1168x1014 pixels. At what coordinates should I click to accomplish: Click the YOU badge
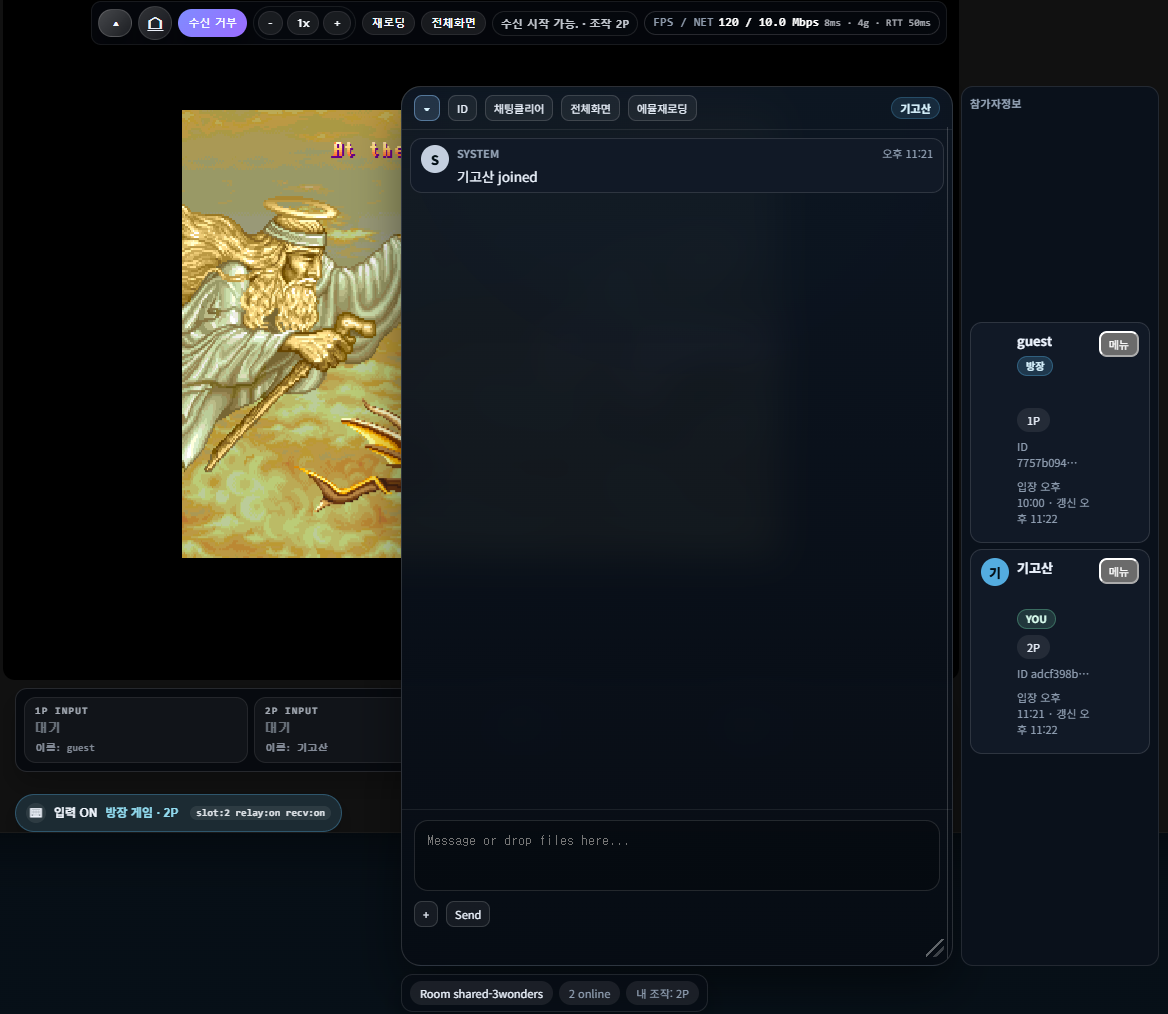(1035, 619)
